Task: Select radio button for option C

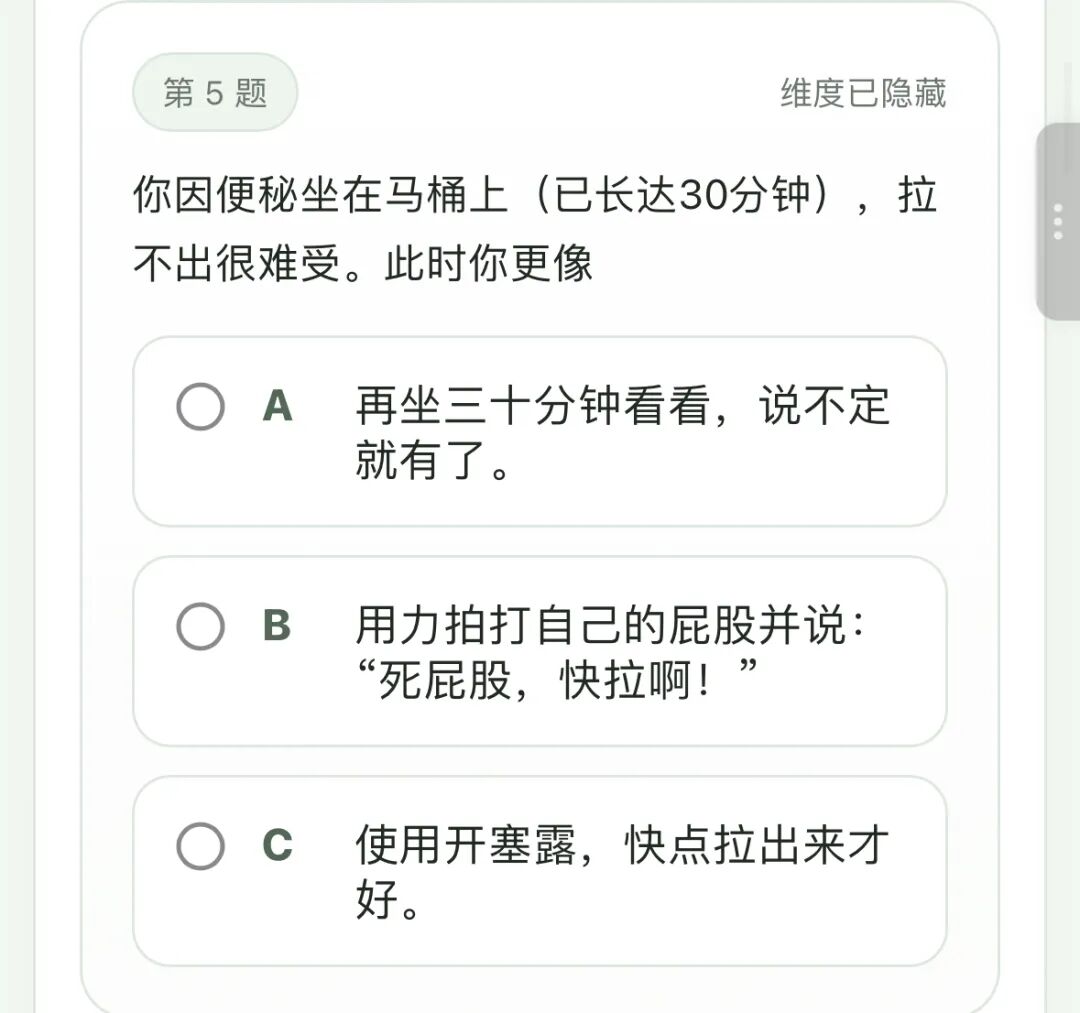Action: (200, 846)
